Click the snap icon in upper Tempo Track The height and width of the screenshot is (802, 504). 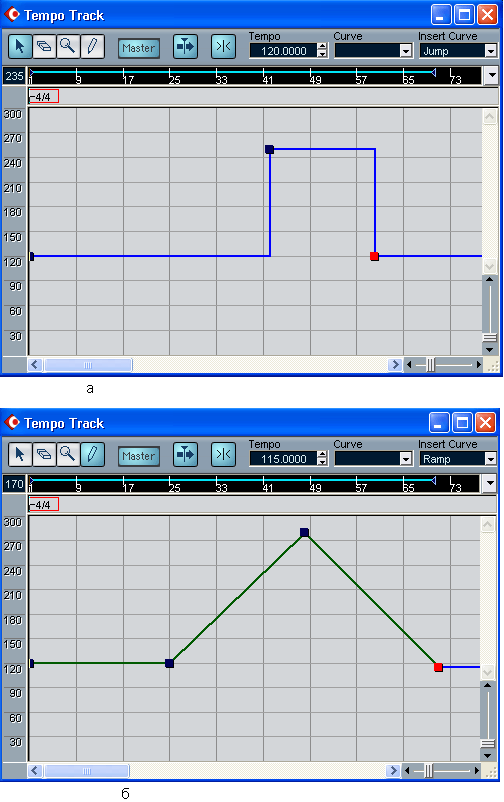224,47
